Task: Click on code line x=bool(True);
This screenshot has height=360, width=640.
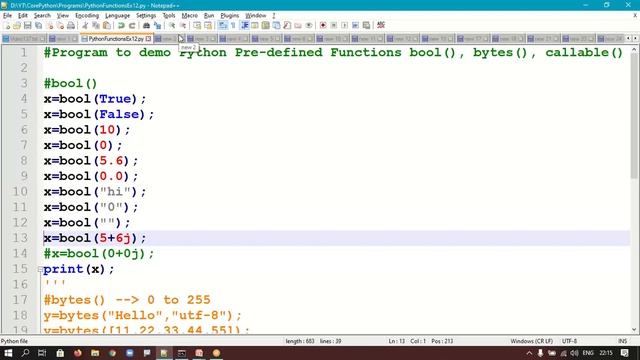Action: tap(95, 99)
